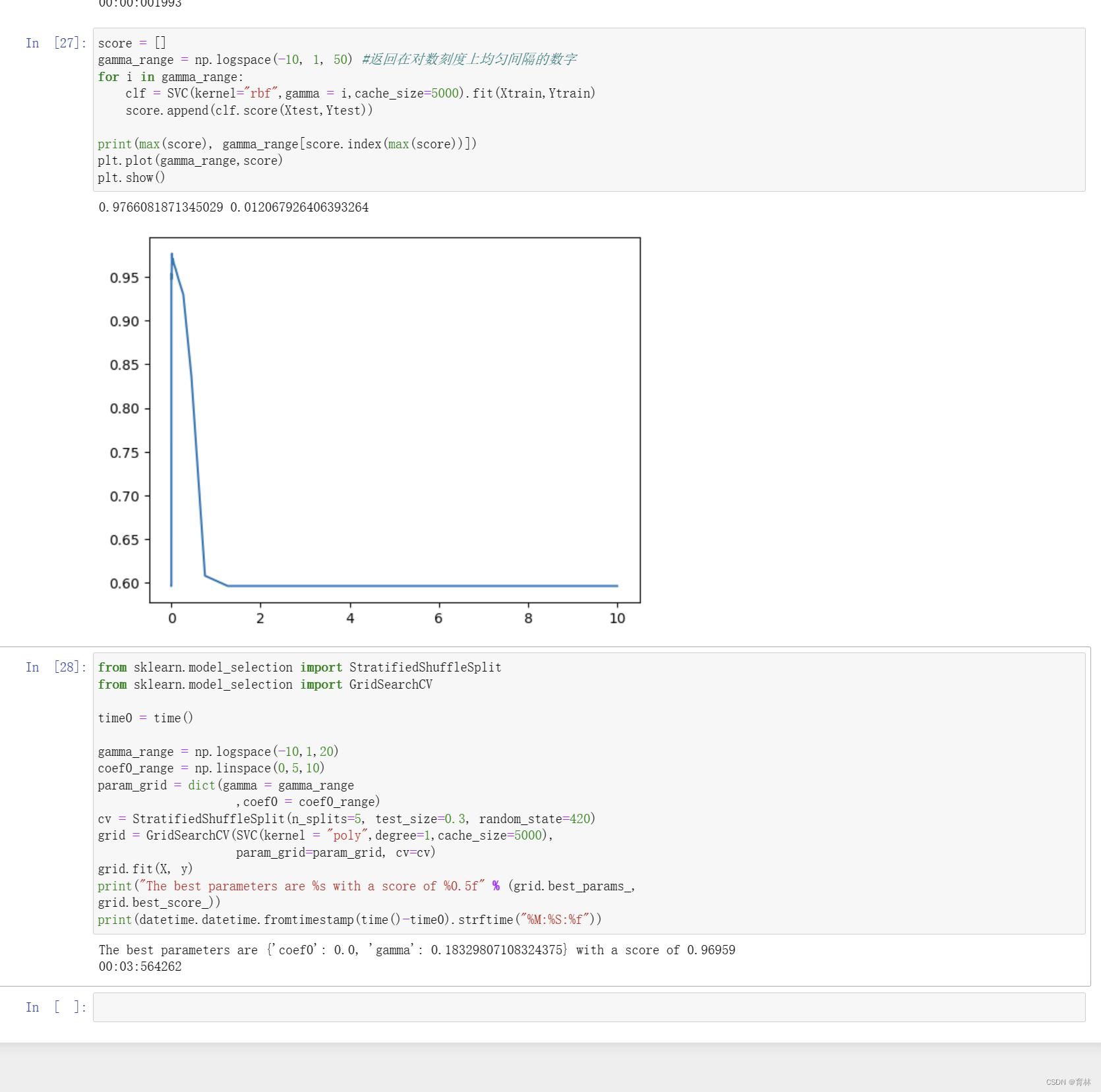Click the partial output 00:00:001993 at top
The width and height of the screenshot is (1101, 1092).
(x=140, y=4)
